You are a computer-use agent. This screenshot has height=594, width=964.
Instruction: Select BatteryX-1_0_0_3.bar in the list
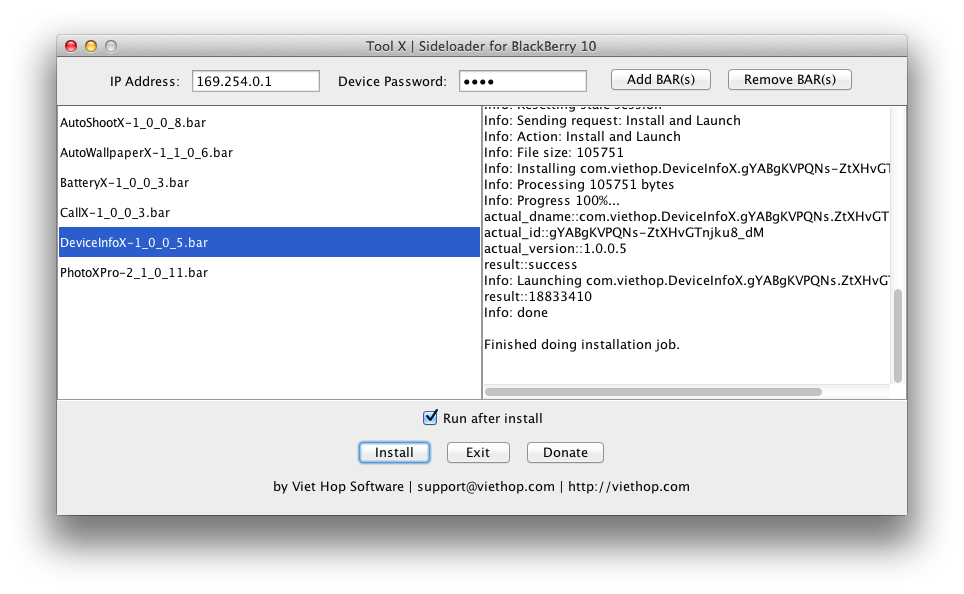pos(269,183)
